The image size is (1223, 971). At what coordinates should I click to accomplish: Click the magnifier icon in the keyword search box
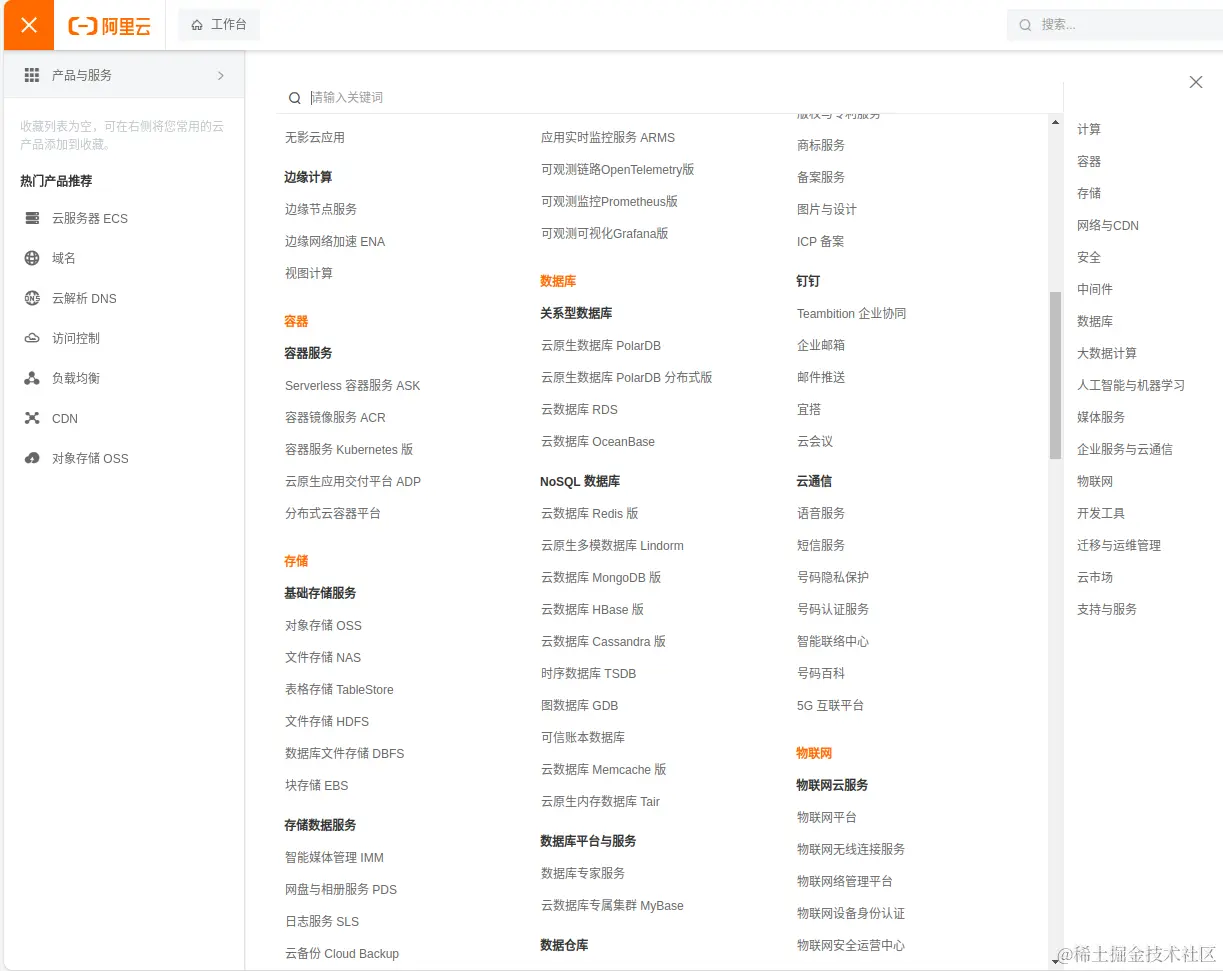coord(295,98)
